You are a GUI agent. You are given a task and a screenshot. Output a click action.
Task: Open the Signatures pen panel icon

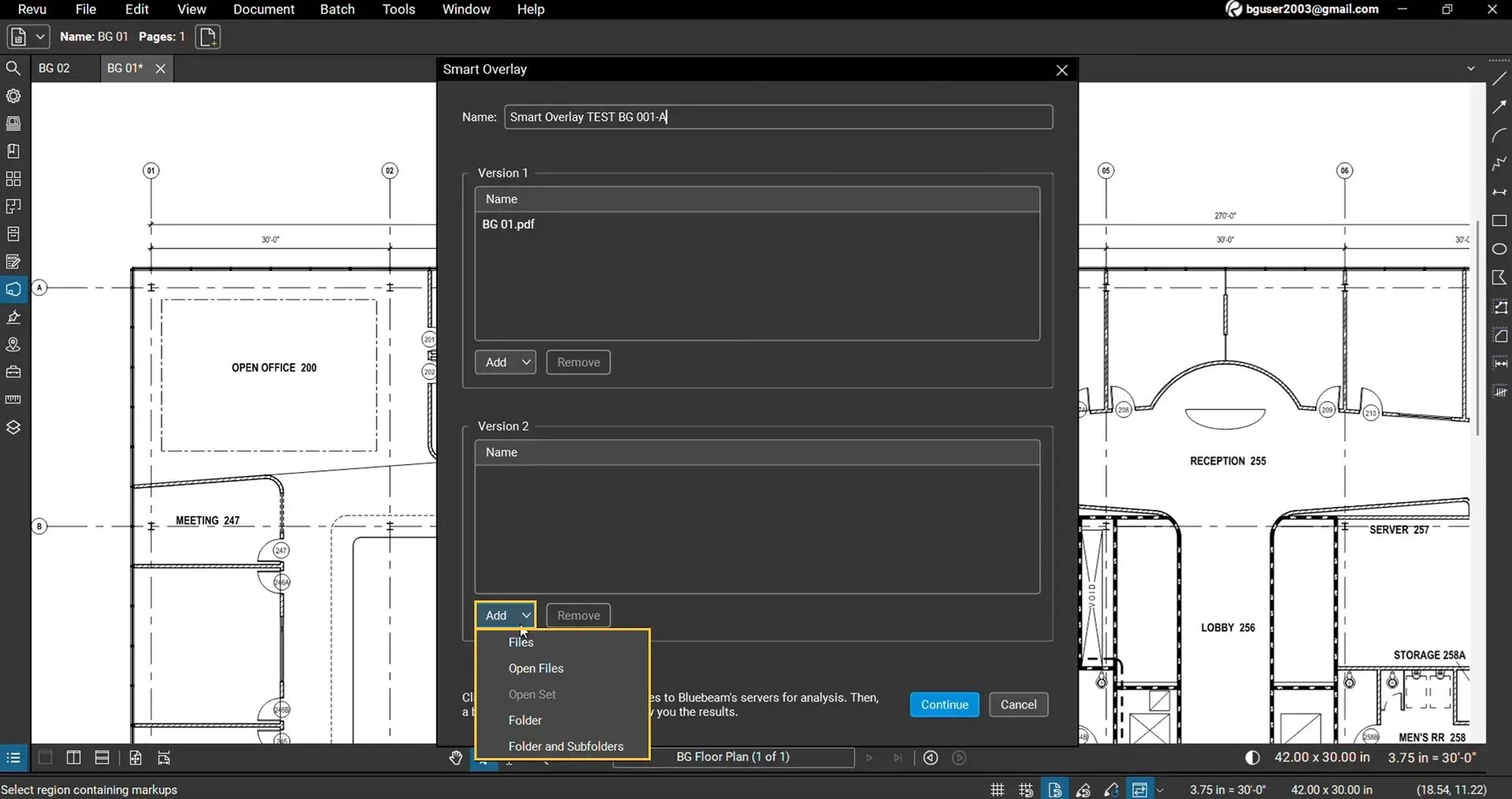[13, 317]
